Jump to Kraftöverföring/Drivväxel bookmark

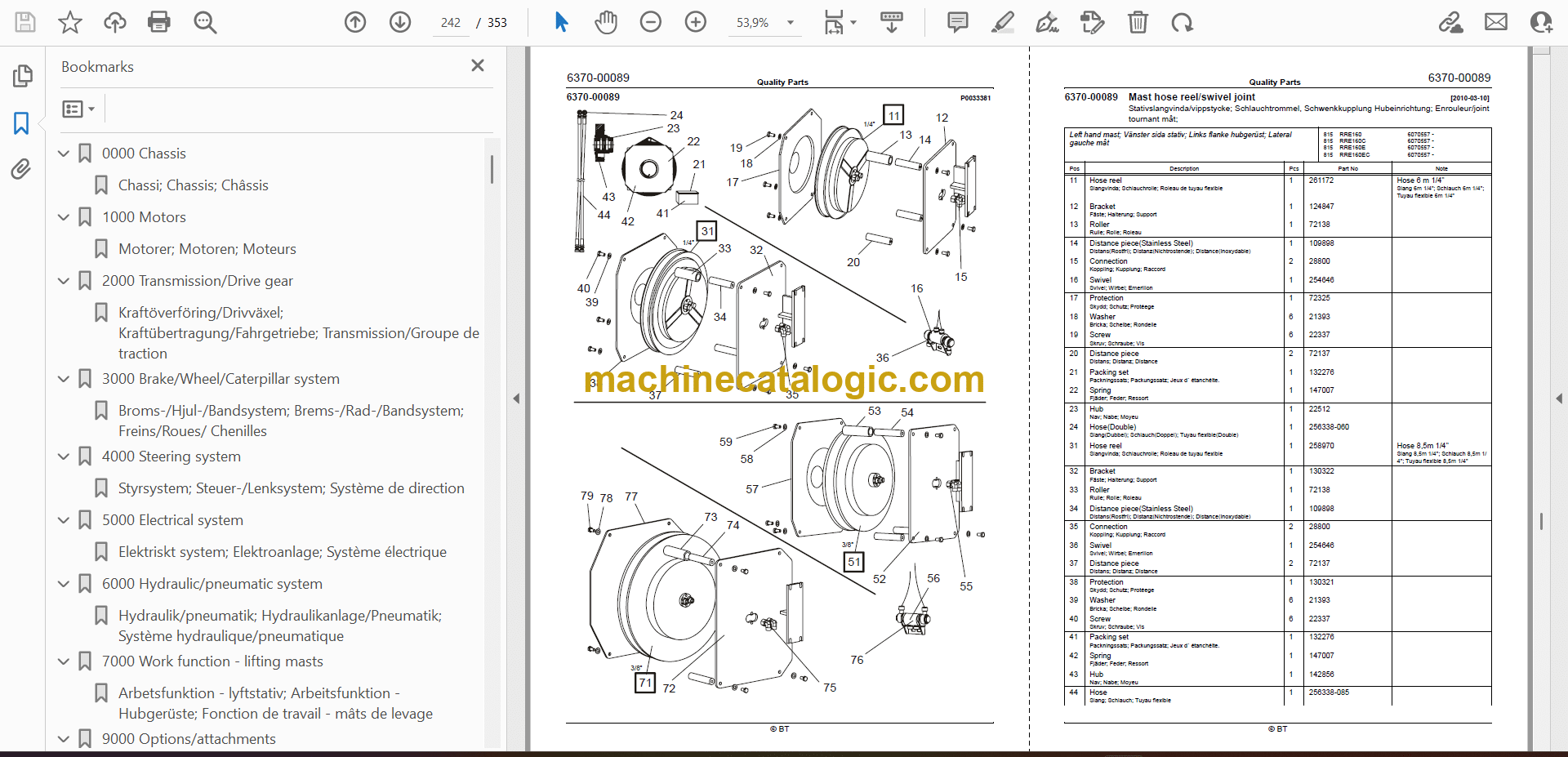pyautogui.click(x=299, y=333)
